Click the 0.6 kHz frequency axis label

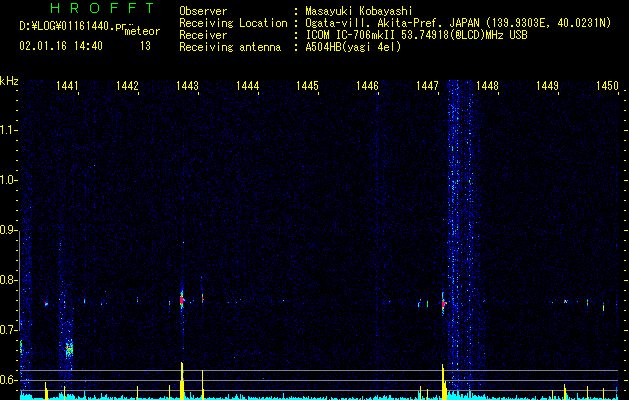[8, 380]
